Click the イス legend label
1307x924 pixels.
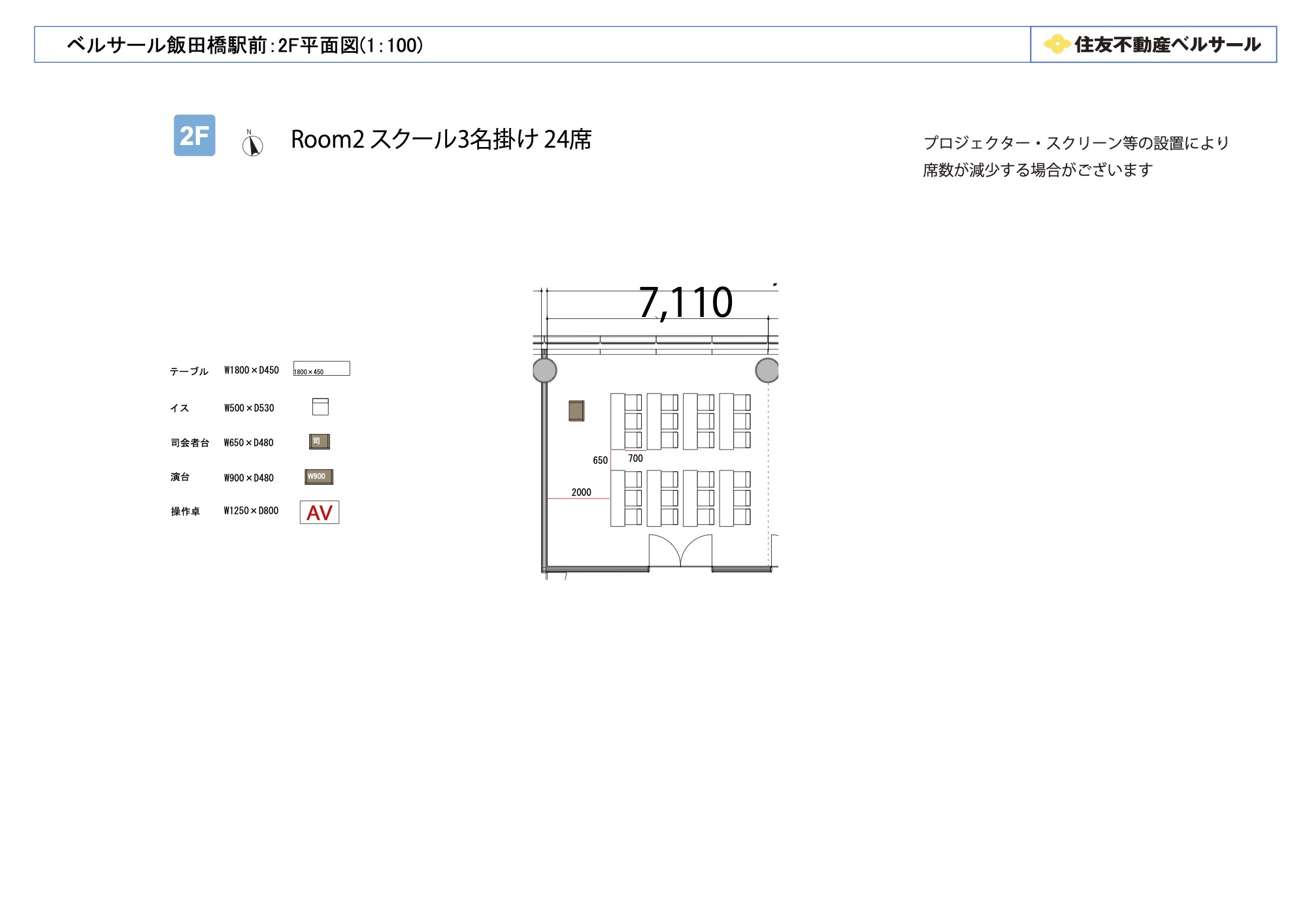[x=179, y=408]
